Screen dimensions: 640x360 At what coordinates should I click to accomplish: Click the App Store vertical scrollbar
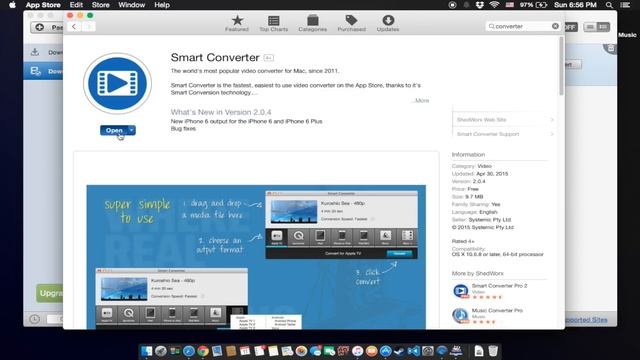pyautogui.click(x=562, y=65)
